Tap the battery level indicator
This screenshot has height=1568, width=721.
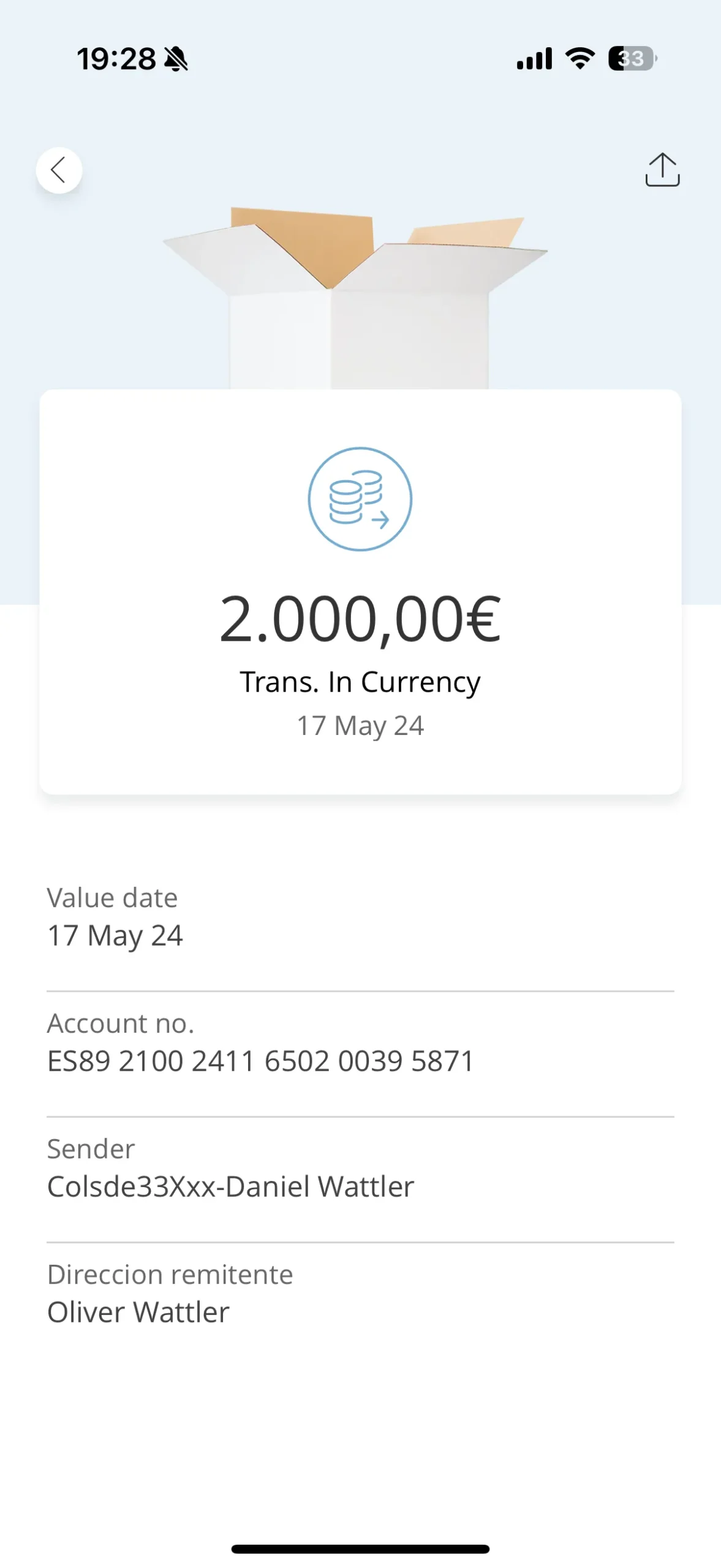pyautogui.click(x=632, y=59)
